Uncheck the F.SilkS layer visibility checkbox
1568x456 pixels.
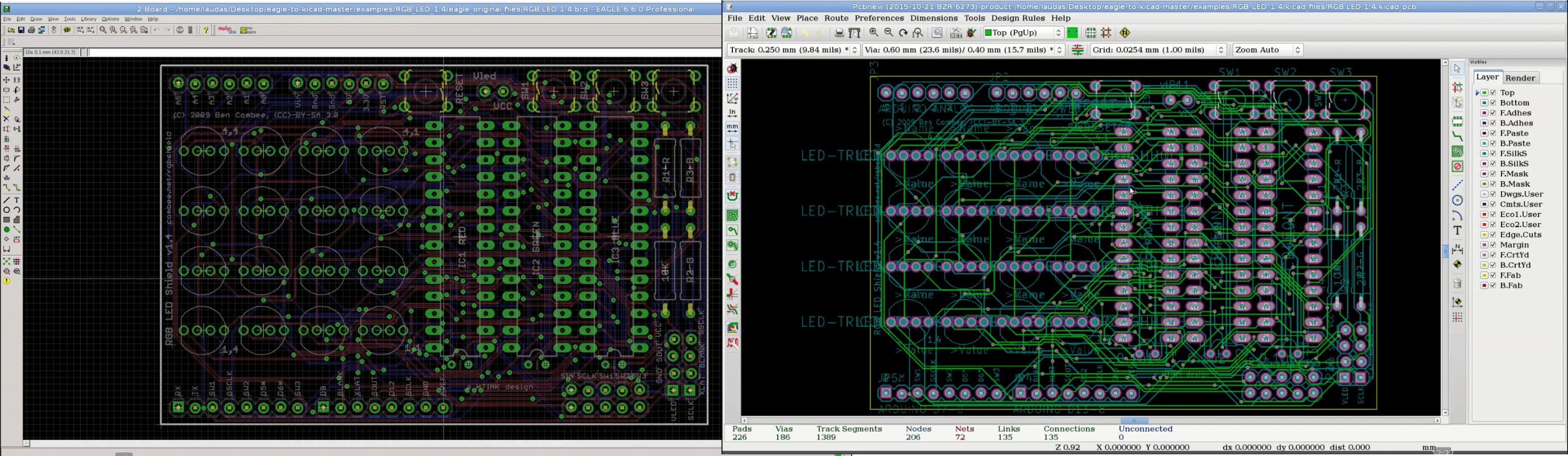coord(1492,154)
